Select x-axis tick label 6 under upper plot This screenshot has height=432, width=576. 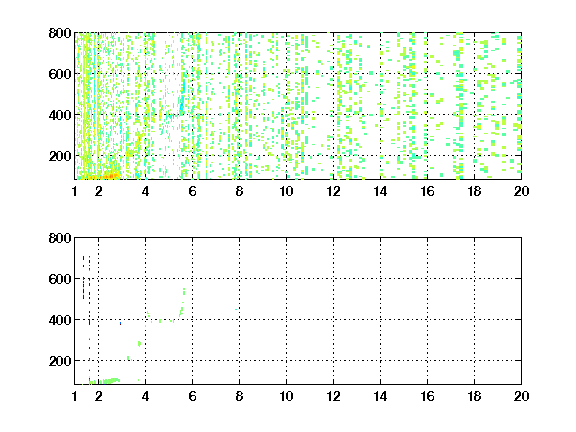[x=192, y=191]
